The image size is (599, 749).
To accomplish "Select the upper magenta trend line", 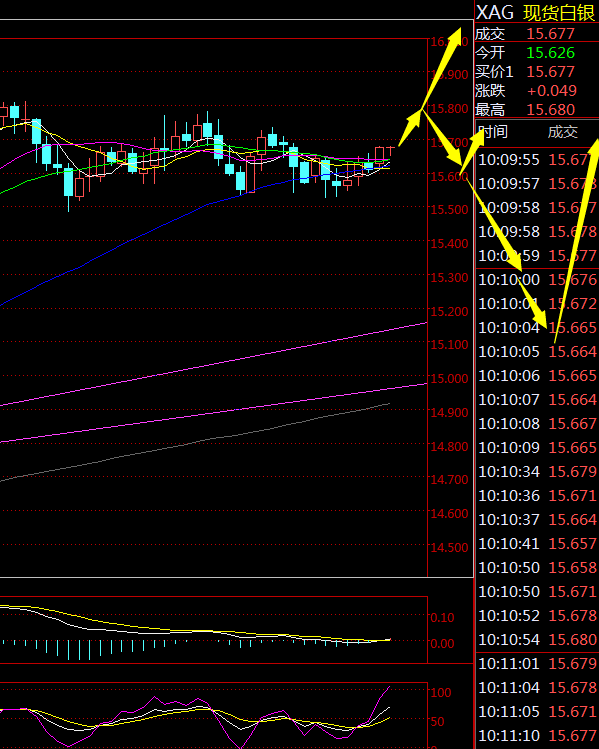I will tap(214, 364).
